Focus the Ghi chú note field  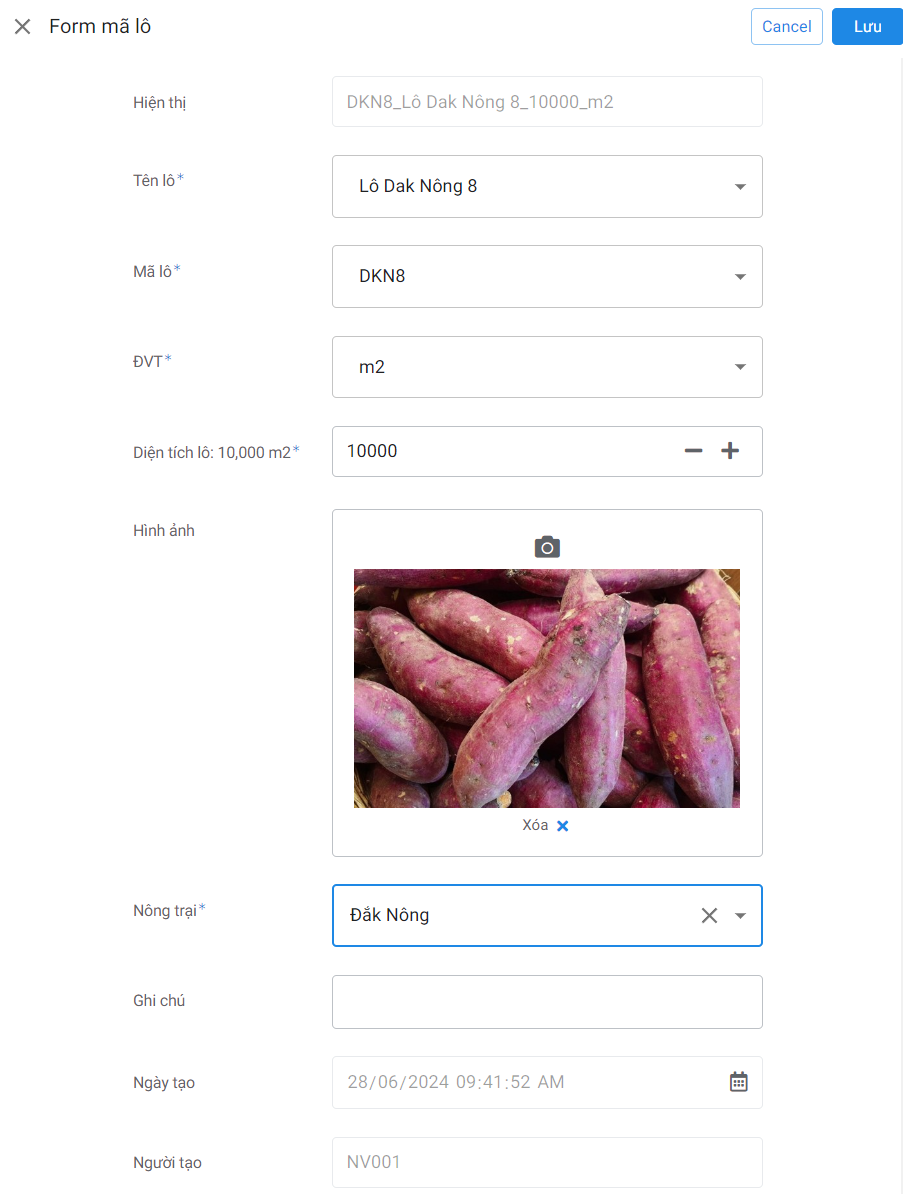coord(547,1002)
